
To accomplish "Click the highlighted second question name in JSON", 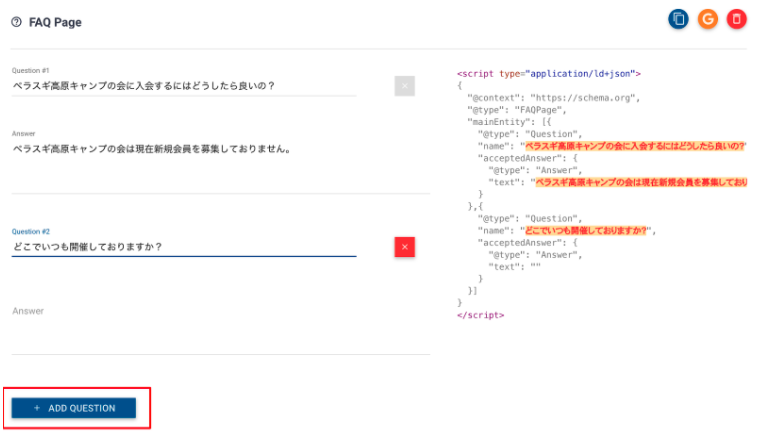I will pos(586,230).
